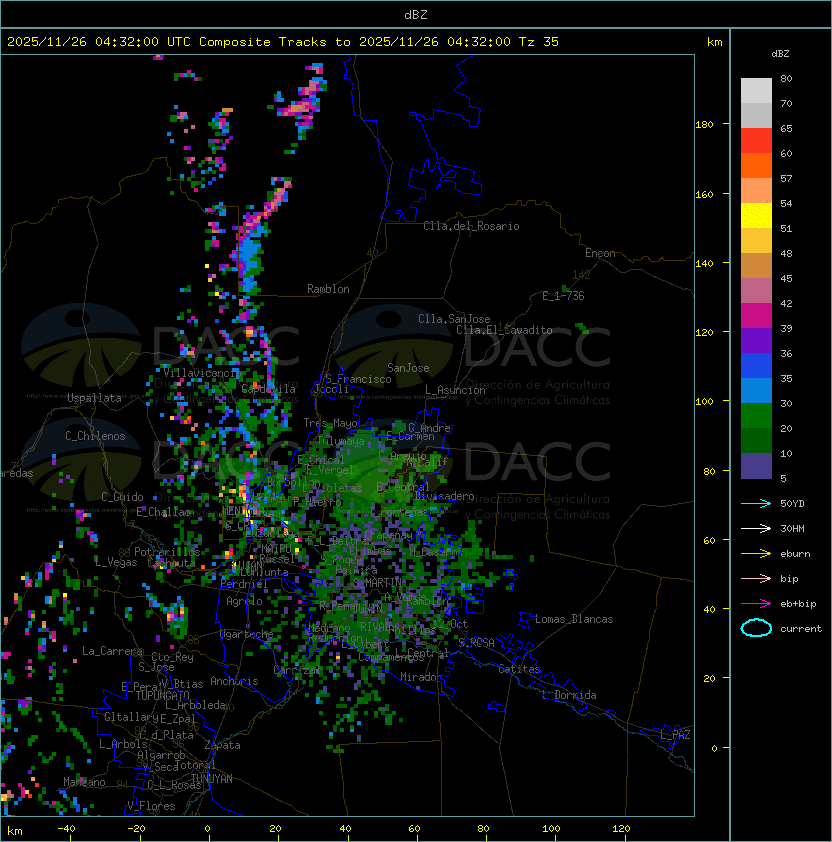Click the 'E_1-736' map label

tap(563, 296)
